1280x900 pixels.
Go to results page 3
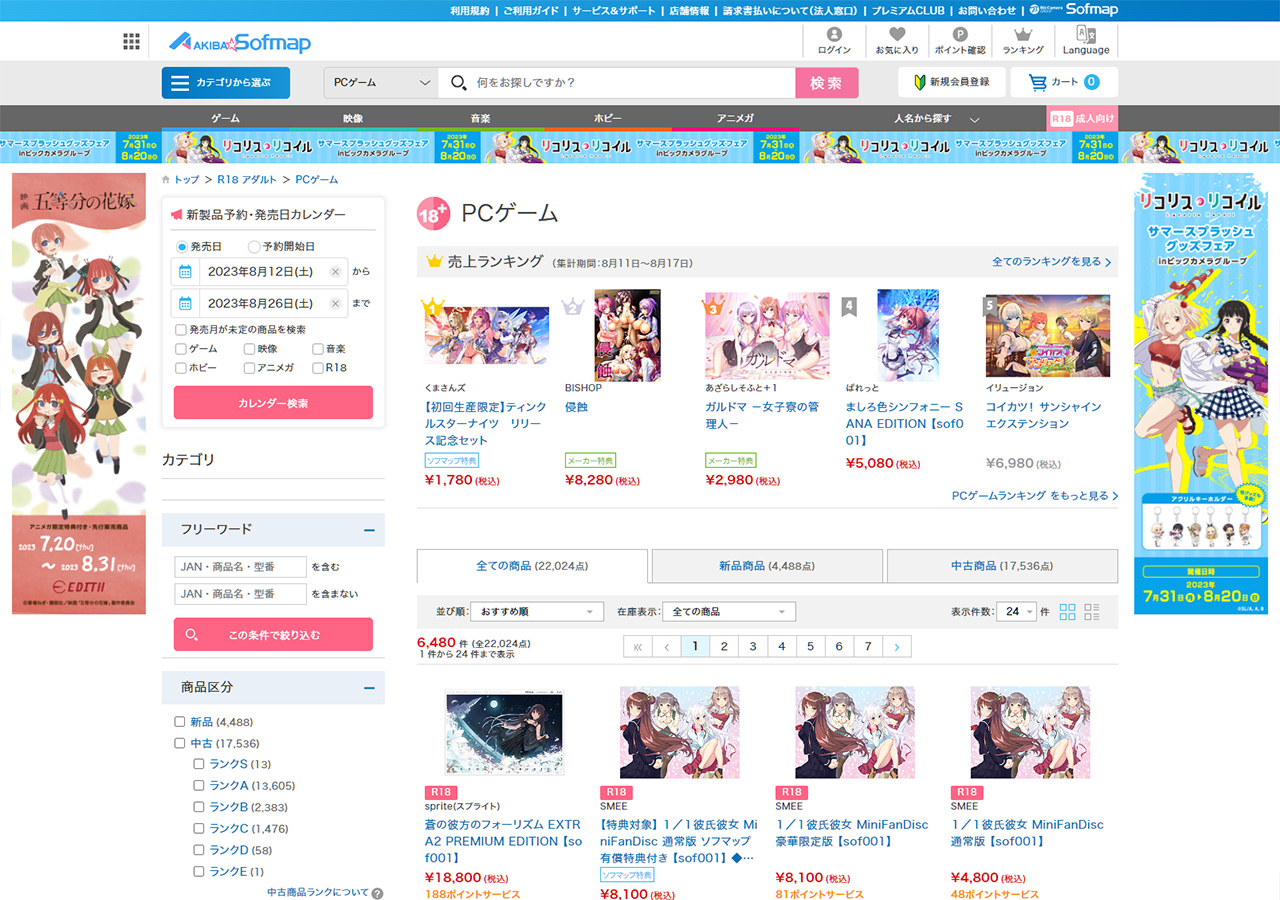pyautogui.click(x=752, y=647)
